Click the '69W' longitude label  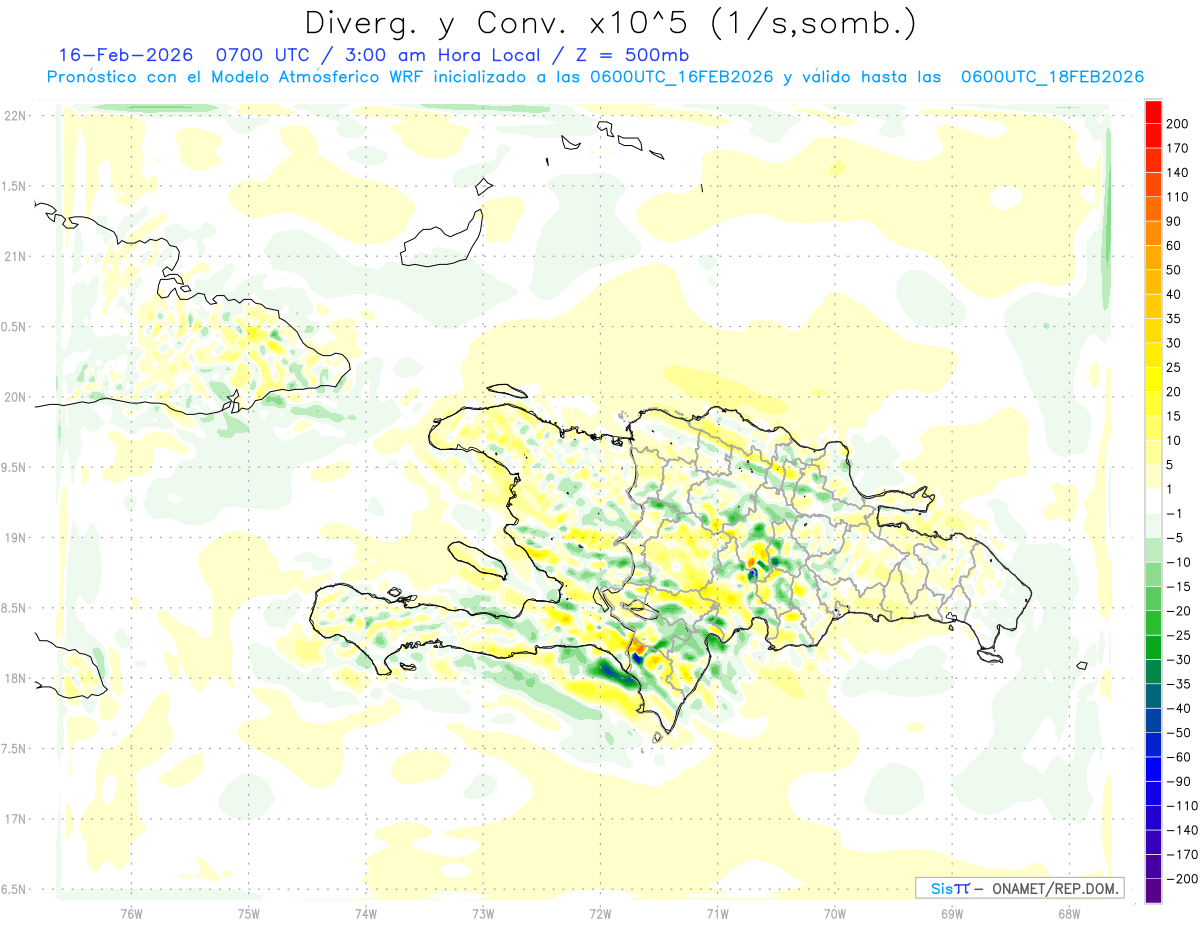(952, 913)
